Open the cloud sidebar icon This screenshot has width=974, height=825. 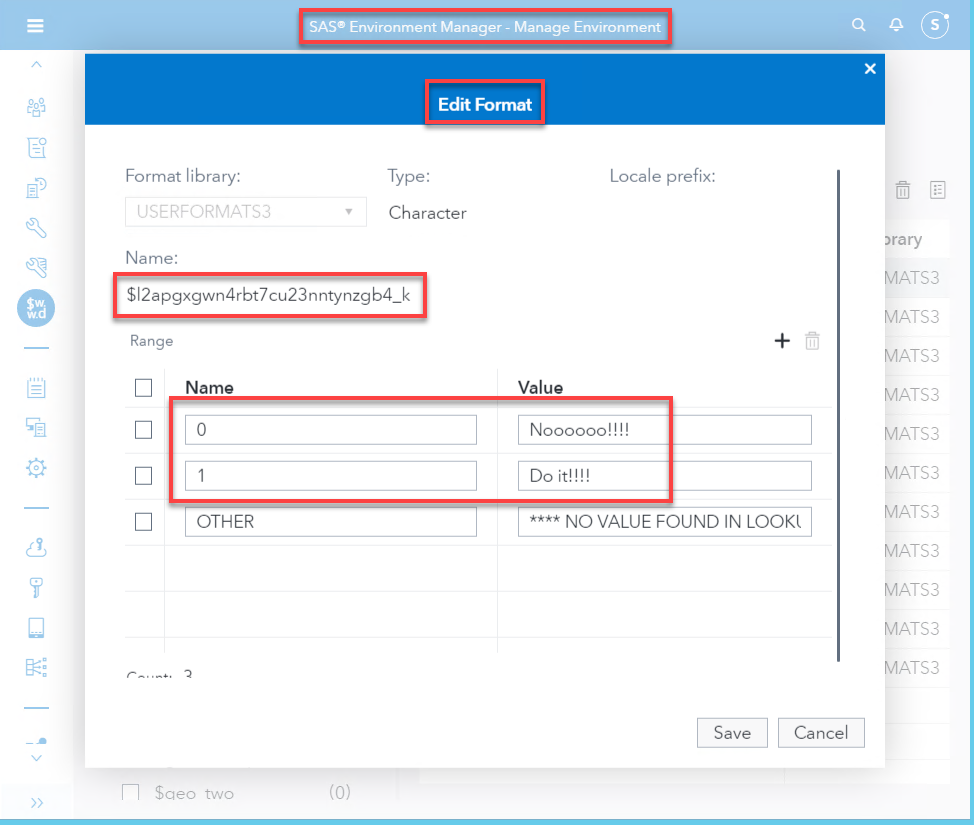[36, 548]
